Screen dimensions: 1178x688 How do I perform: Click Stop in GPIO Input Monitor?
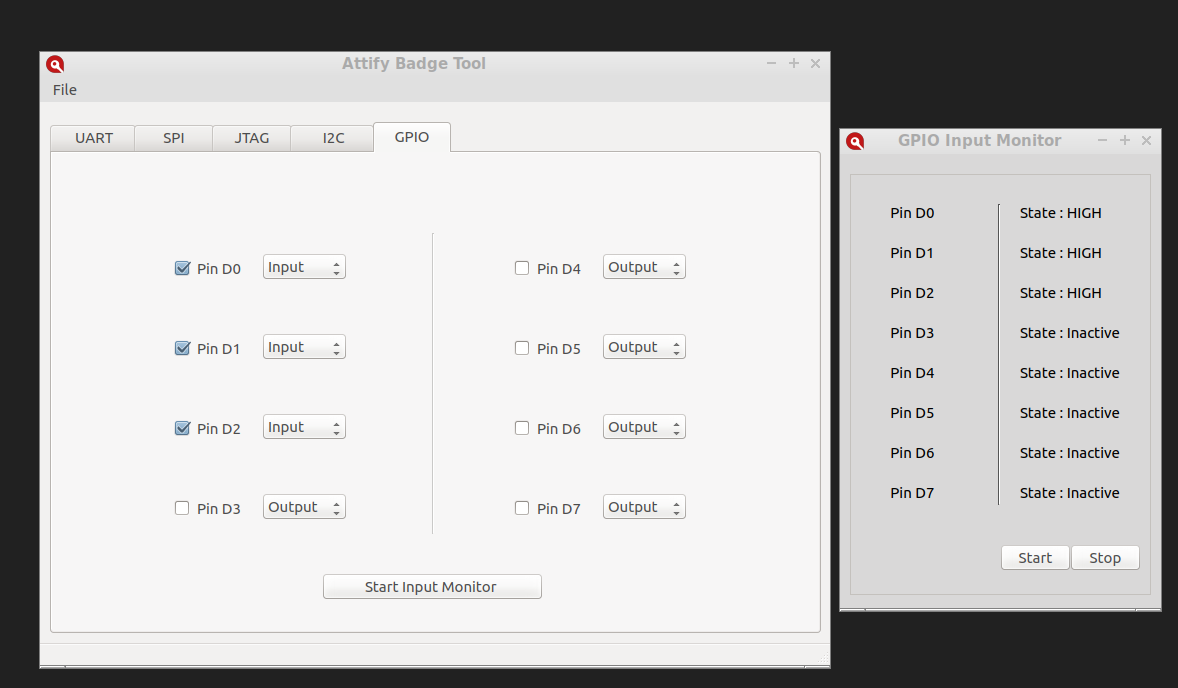[1105, 558]
